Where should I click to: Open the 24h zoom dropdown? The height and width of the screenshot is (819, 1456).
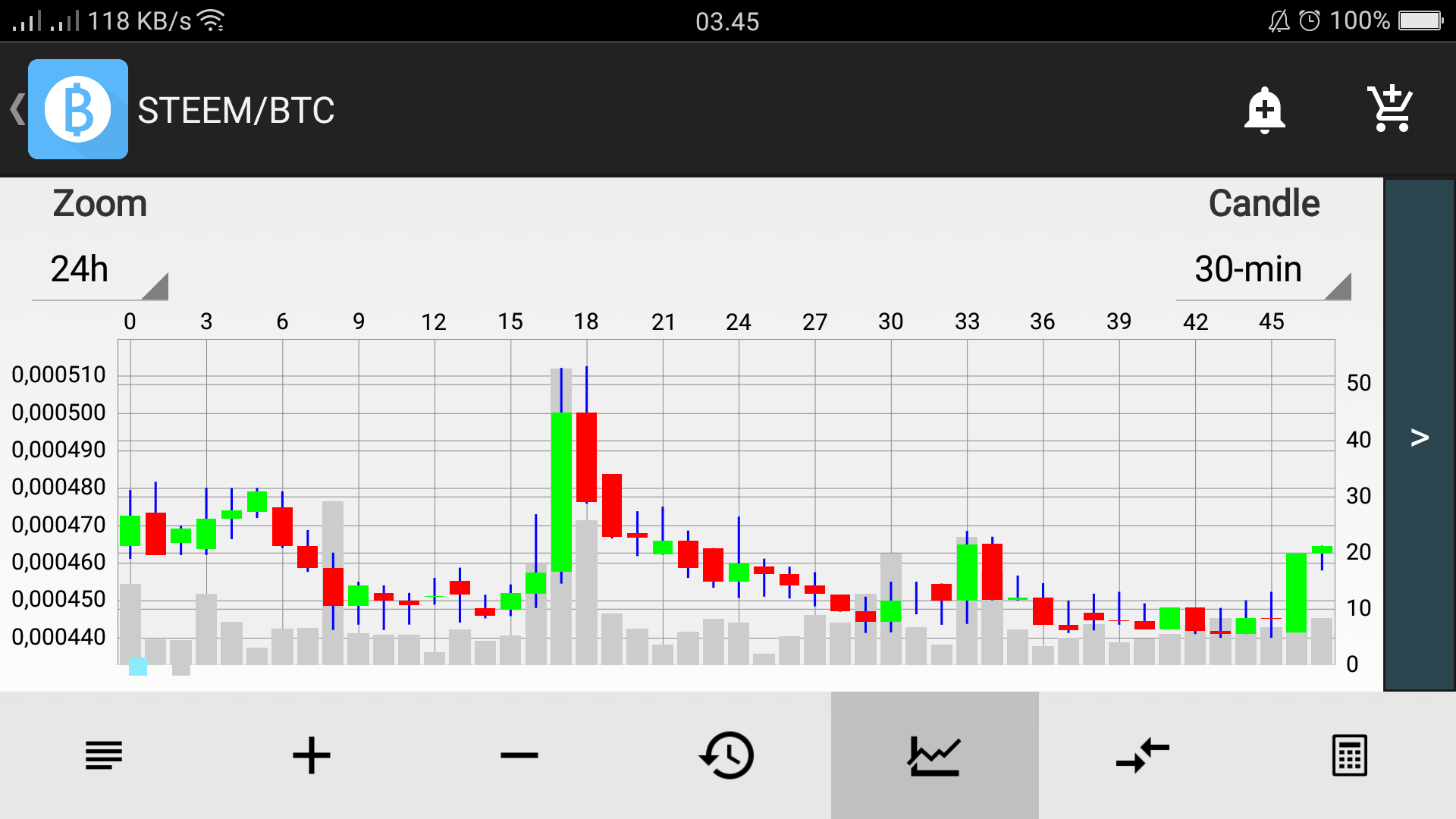[x=100, y=271]
